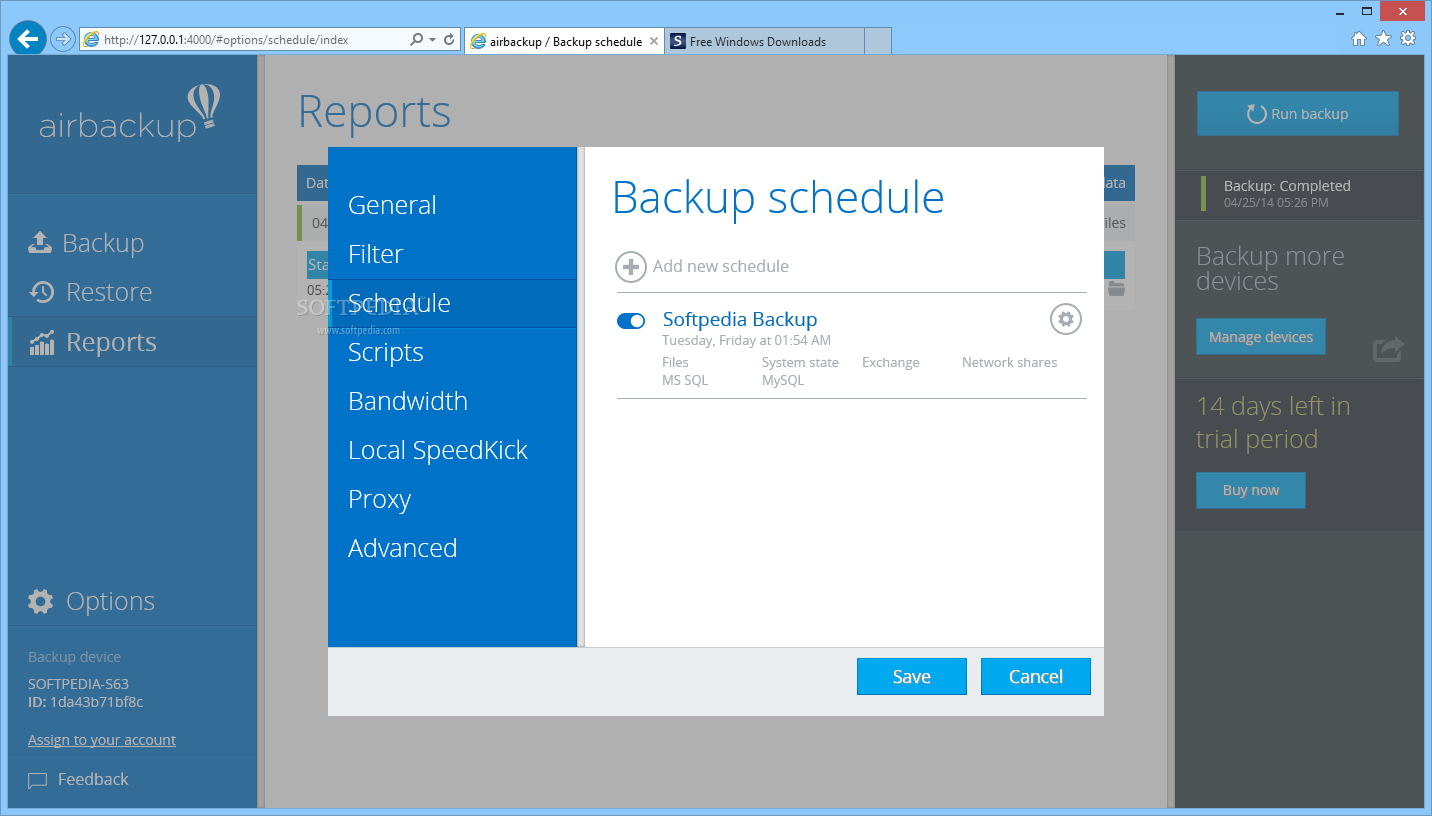Image resolution: width=1432 pixels, height=816 pixels.
Task: Open the Feedback link
Action: point(93,780)
